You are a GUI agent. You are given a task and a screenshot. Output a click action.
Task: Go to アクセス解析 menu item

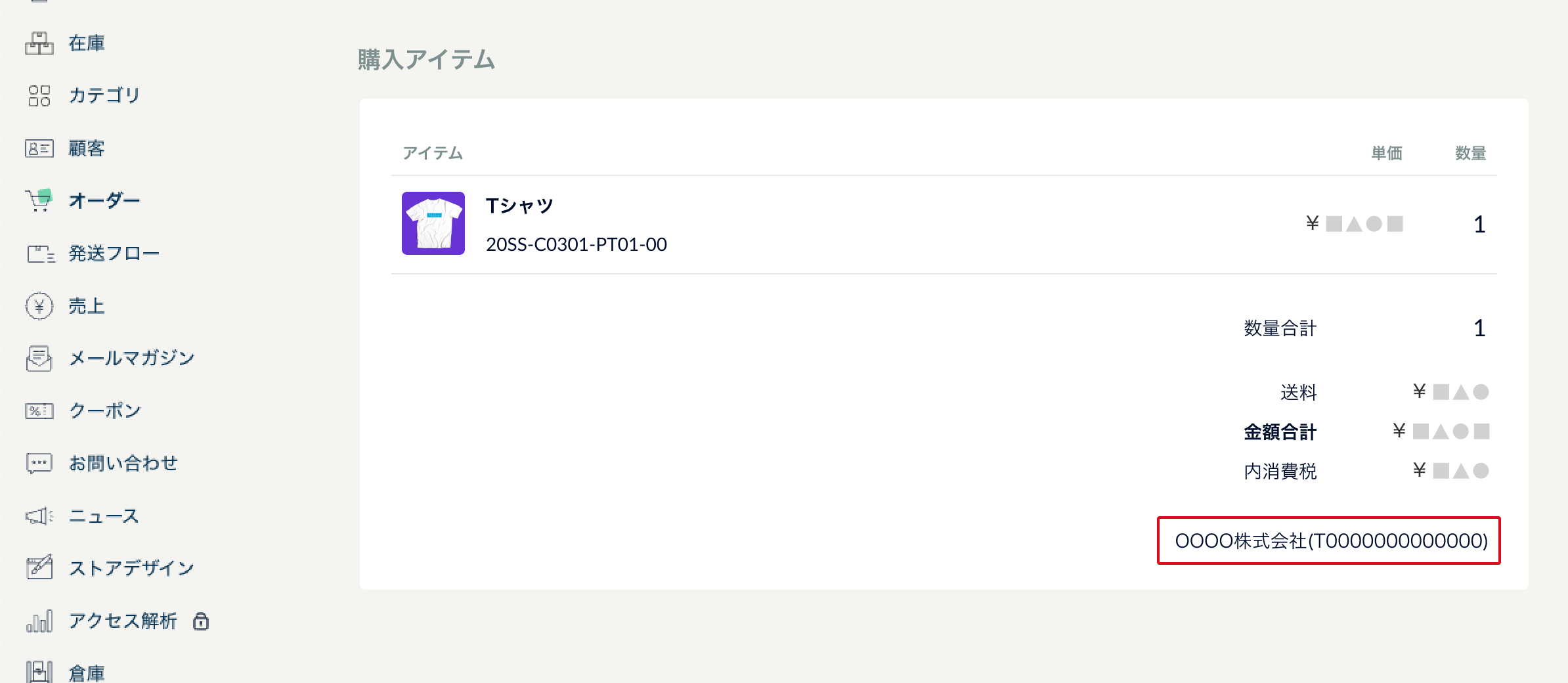point(123,621)
